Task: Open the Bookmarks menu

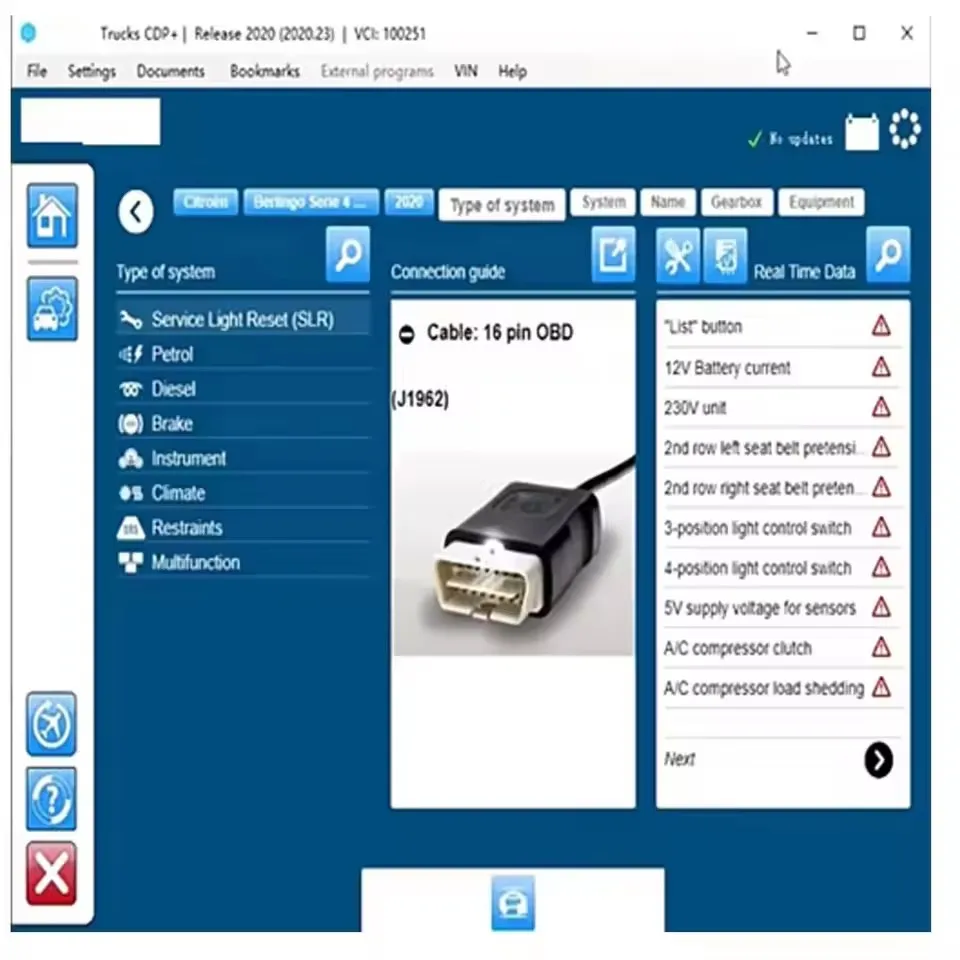Action: 264,71
